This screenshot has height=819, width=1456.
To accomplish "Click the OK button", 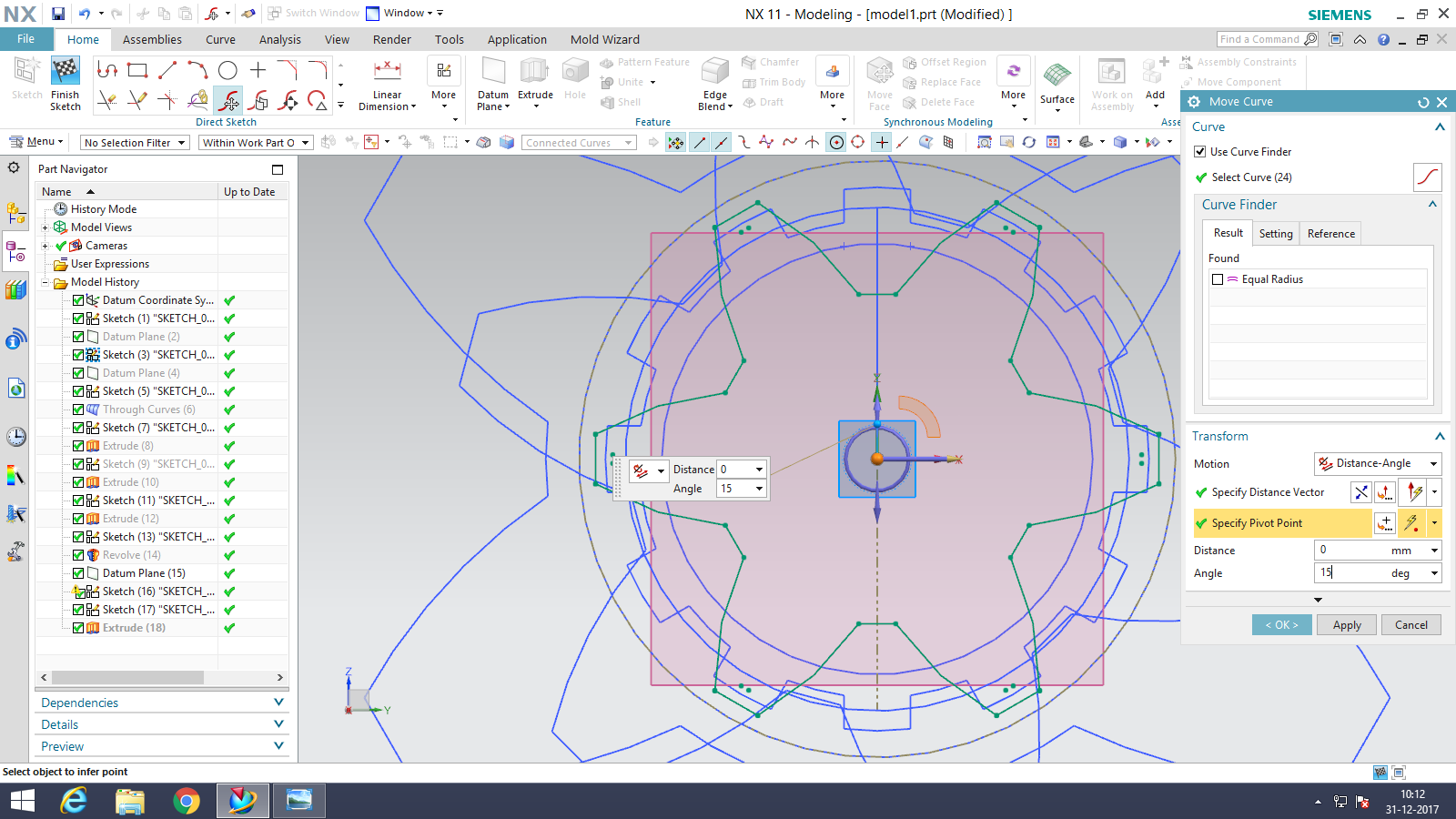I will (x=1281, y=625).
